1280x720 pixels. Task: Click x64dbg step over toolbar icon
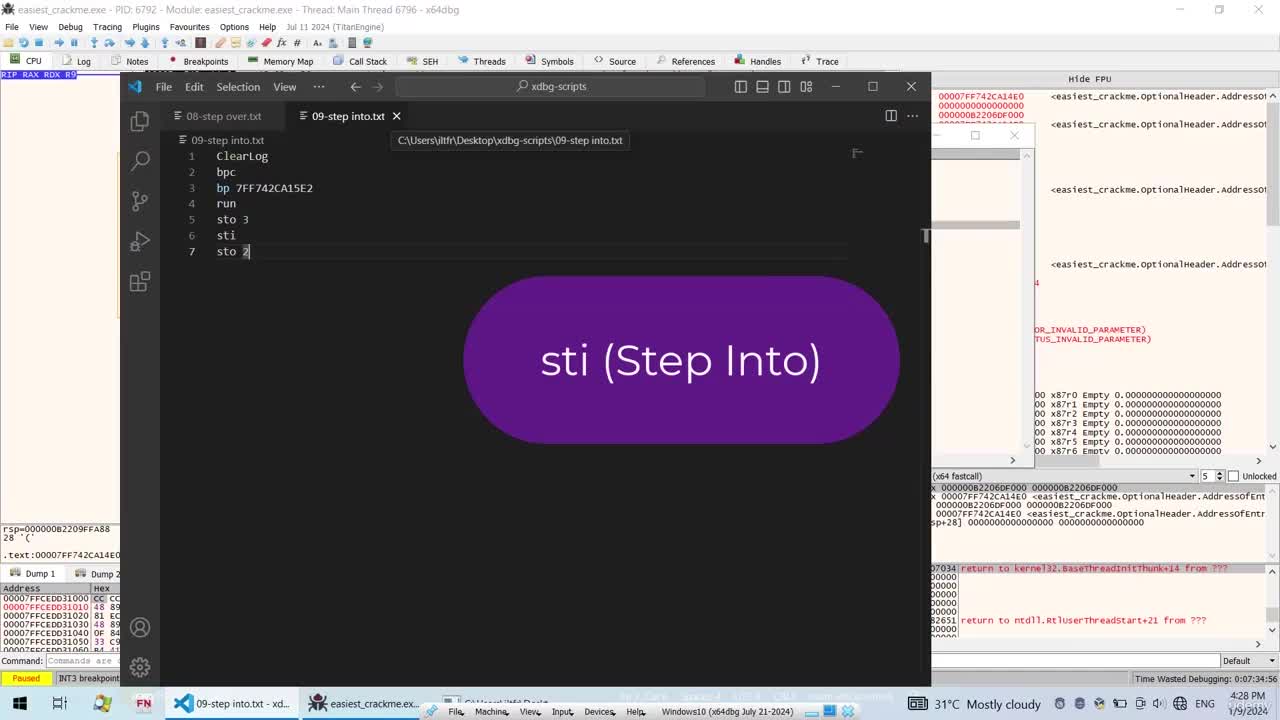point(109,43)
